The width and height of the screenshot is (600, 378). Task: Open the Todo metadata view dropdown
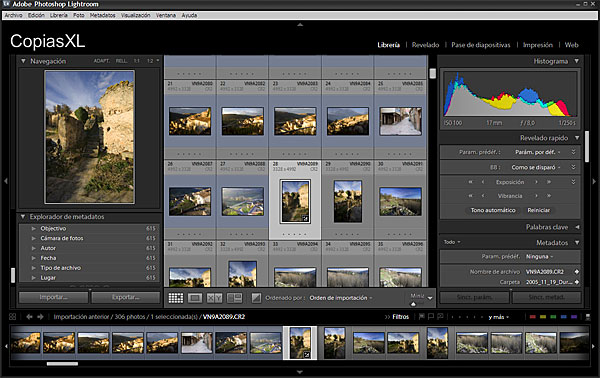click(452, 242)
